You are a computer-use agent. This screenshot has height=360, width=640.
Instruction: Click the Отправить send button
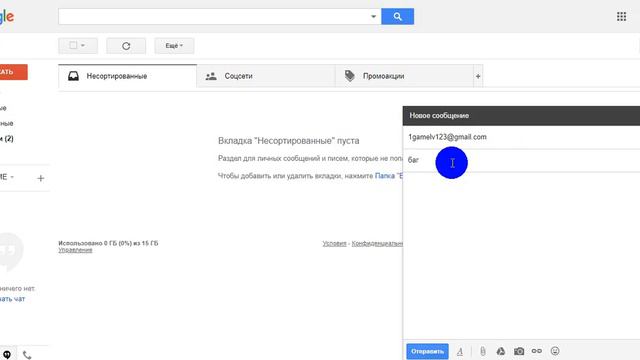[427, 351]
